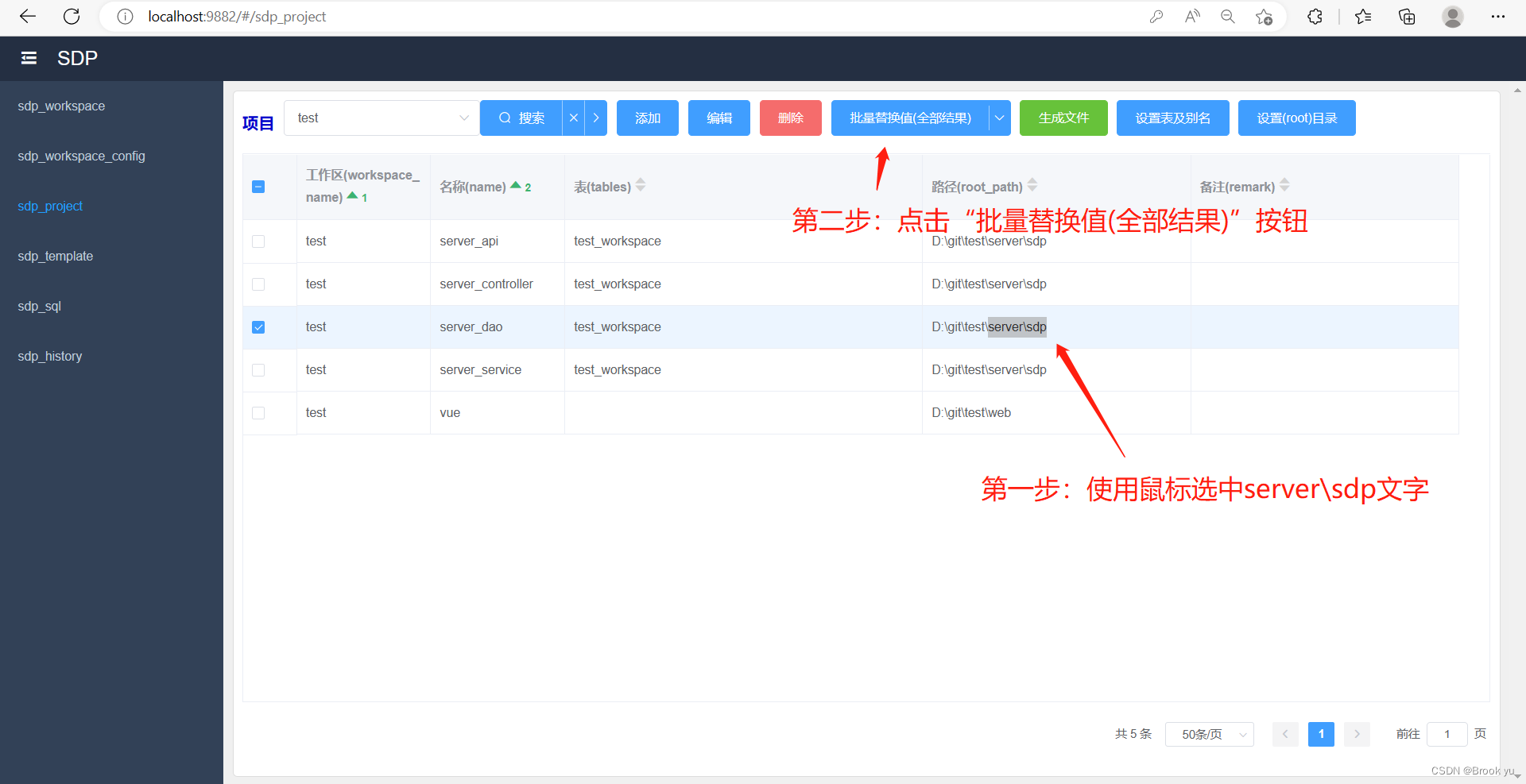This screenshot has width=1526, height=784.
Task: Select sdp_project in the sidebar
Action: point(50,206)
